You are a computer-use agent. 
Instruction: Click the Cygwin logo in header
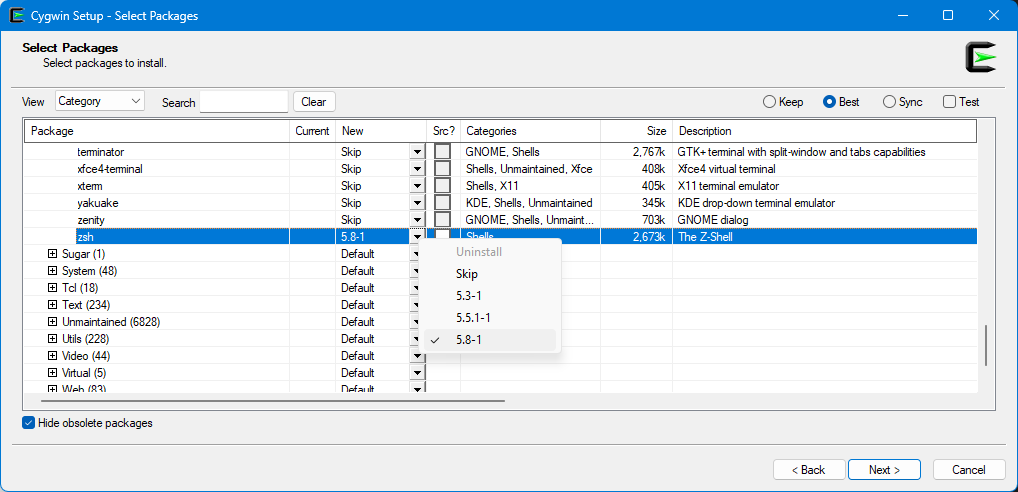point(980,57)
